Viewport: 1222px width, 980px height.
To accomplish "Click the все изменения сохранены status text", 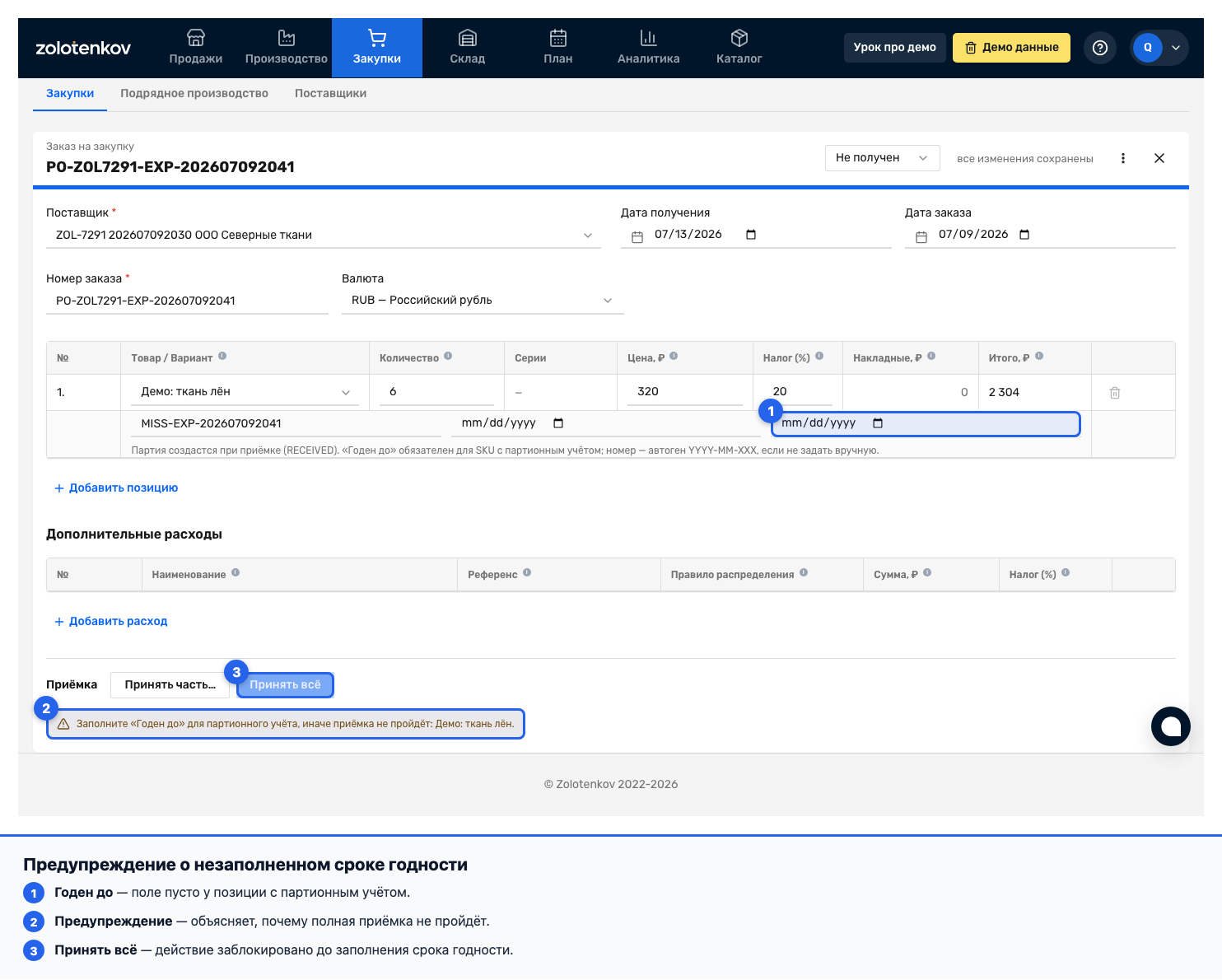I will pos(1025,159).
